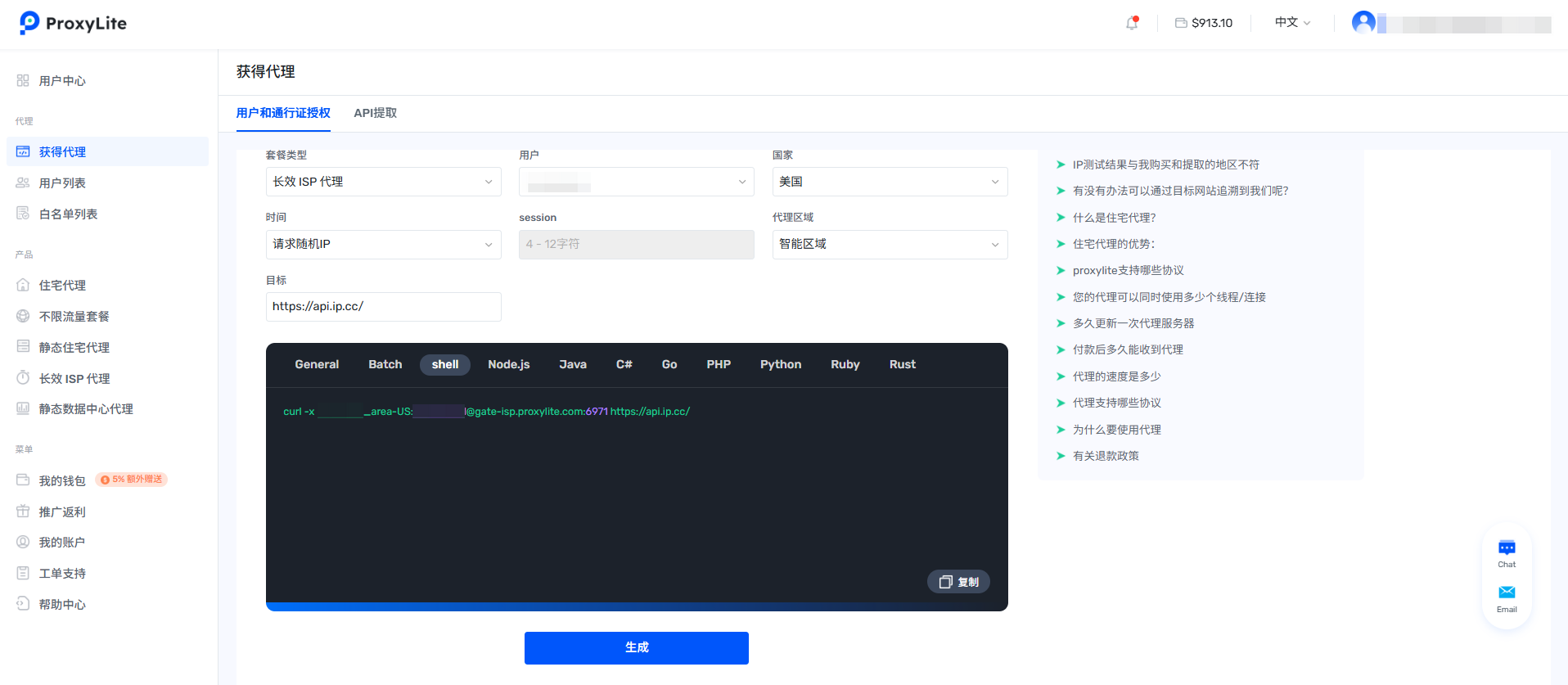Expand FAQ 住宅代理的优势

[1114, 244]
